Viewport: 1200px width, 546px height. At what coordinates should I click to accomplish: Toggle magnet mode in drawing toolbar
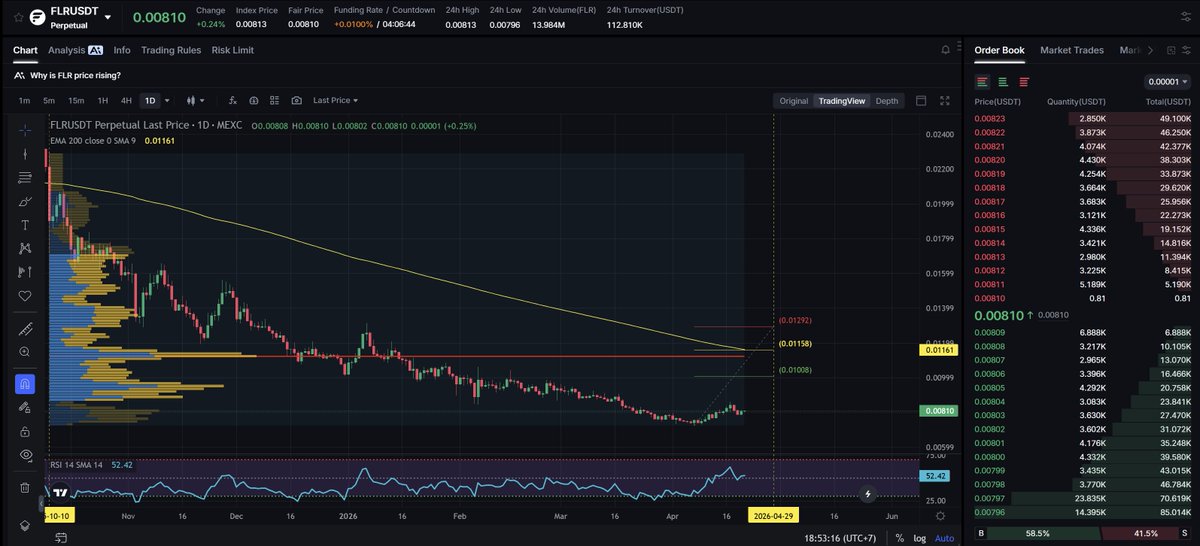[x=25, y=383]
